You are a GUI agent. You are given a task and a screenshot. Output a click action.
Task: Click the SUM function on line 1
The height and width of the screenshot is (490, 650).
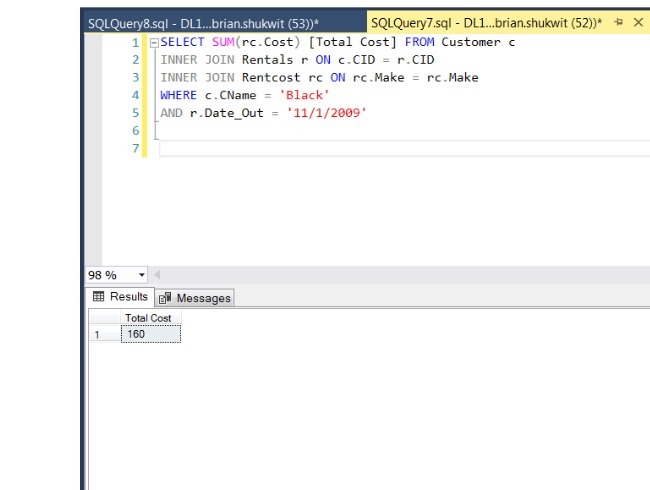point(223,42)
